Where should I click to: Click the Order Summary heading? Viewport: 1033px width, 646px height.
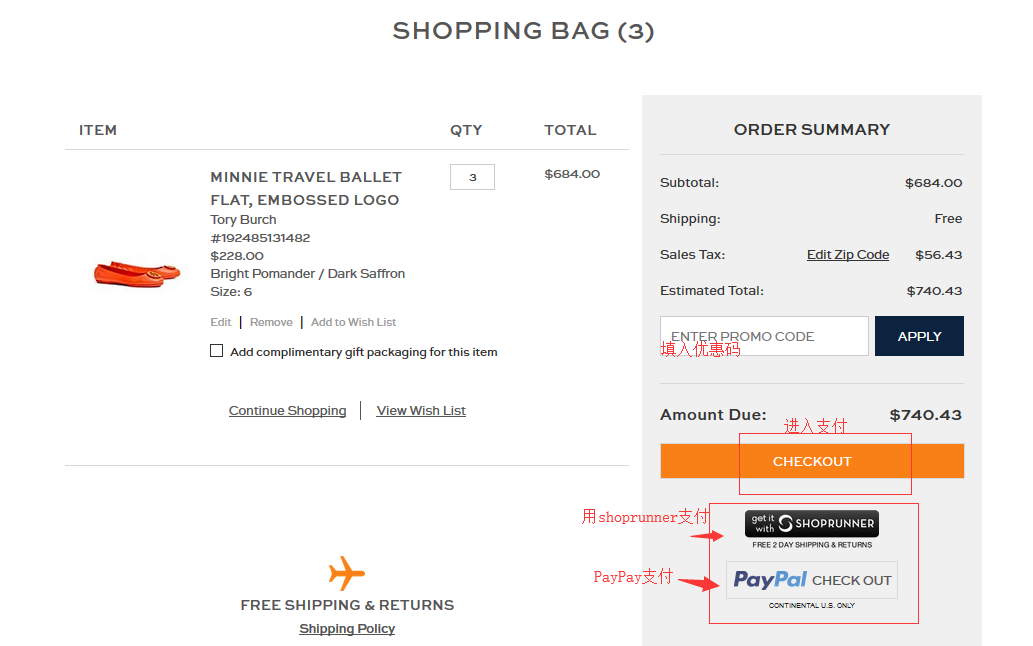[811, 130]
